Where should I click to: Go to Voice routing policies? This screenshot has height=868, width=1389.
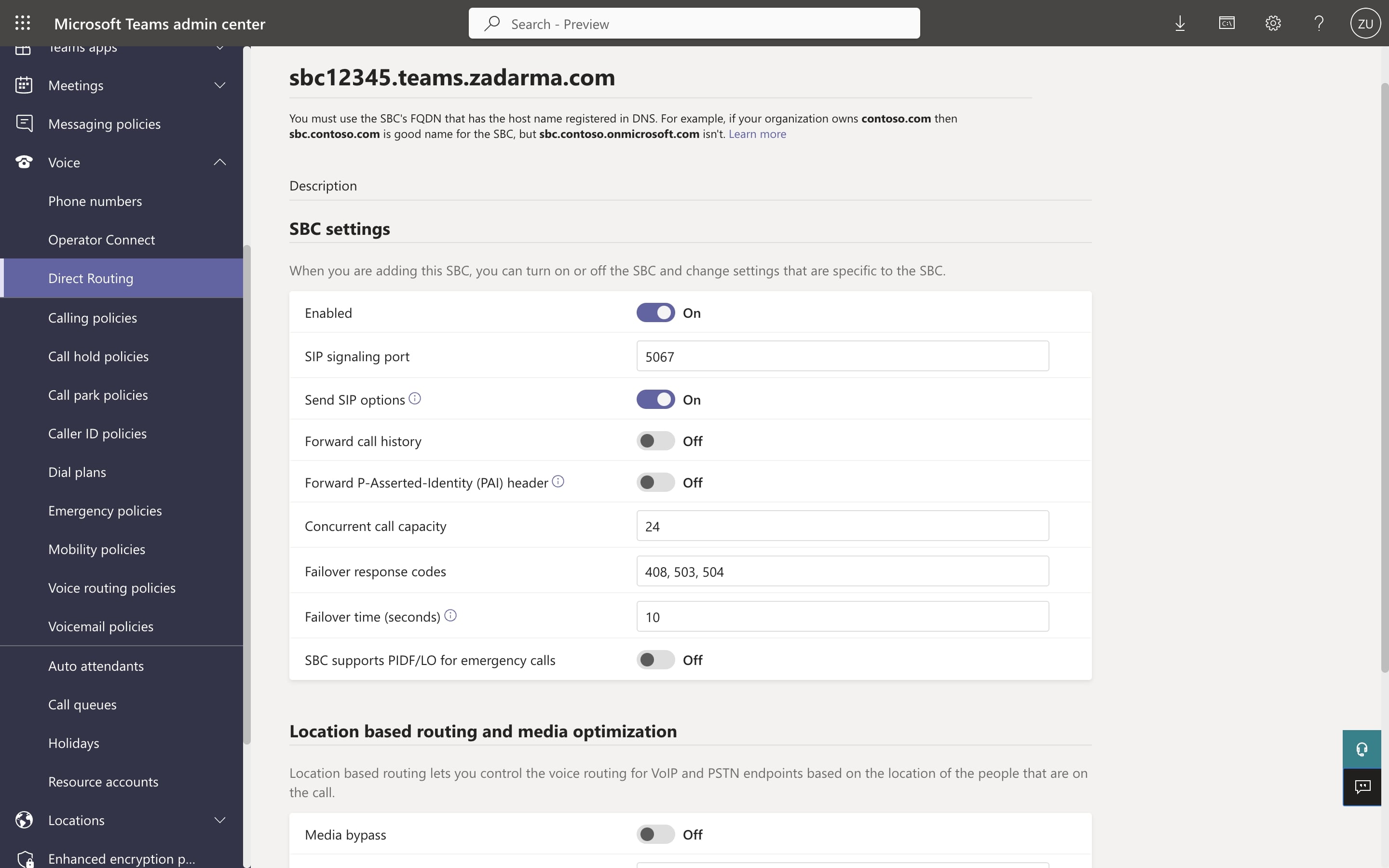coord(111,588)
